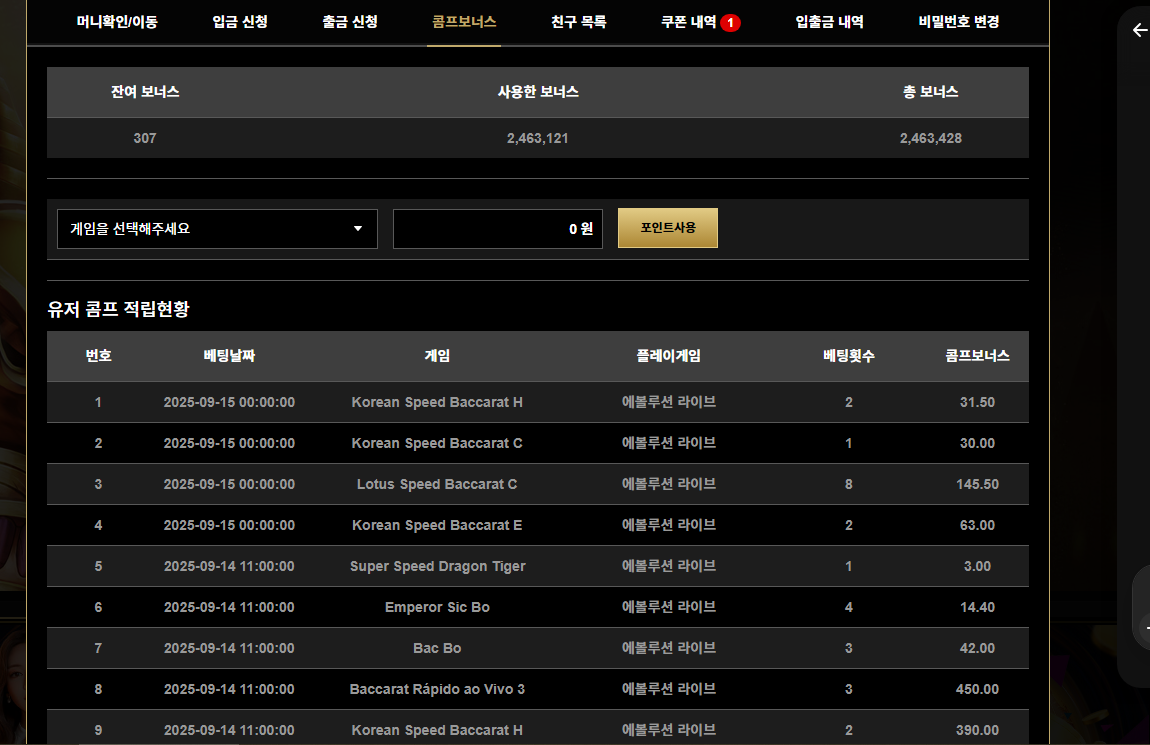The height and width of the screenshot is (745, 1150).
Task: Click the row 1 betting date cell
Action: coord(229,402)
